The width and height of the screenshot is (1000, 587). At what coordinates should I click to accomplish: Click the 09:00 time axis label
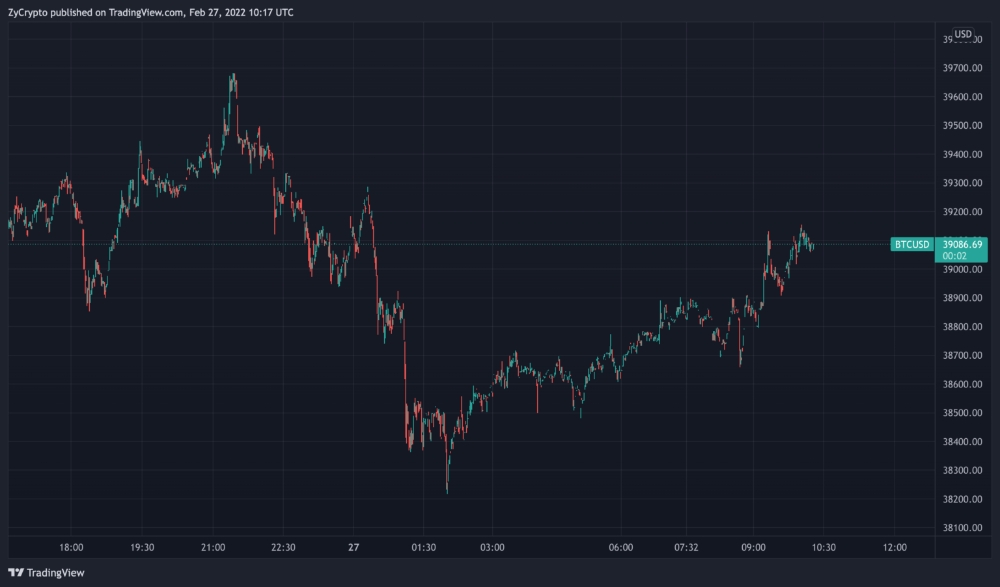click(753, 547)
